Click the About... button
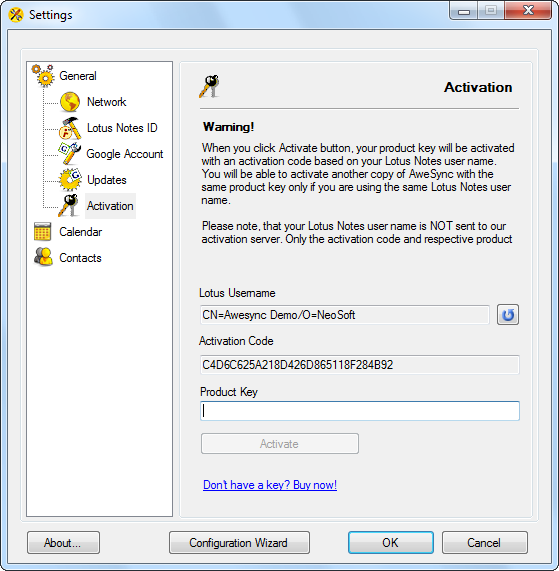559x571 pixels. coord(63,543)
